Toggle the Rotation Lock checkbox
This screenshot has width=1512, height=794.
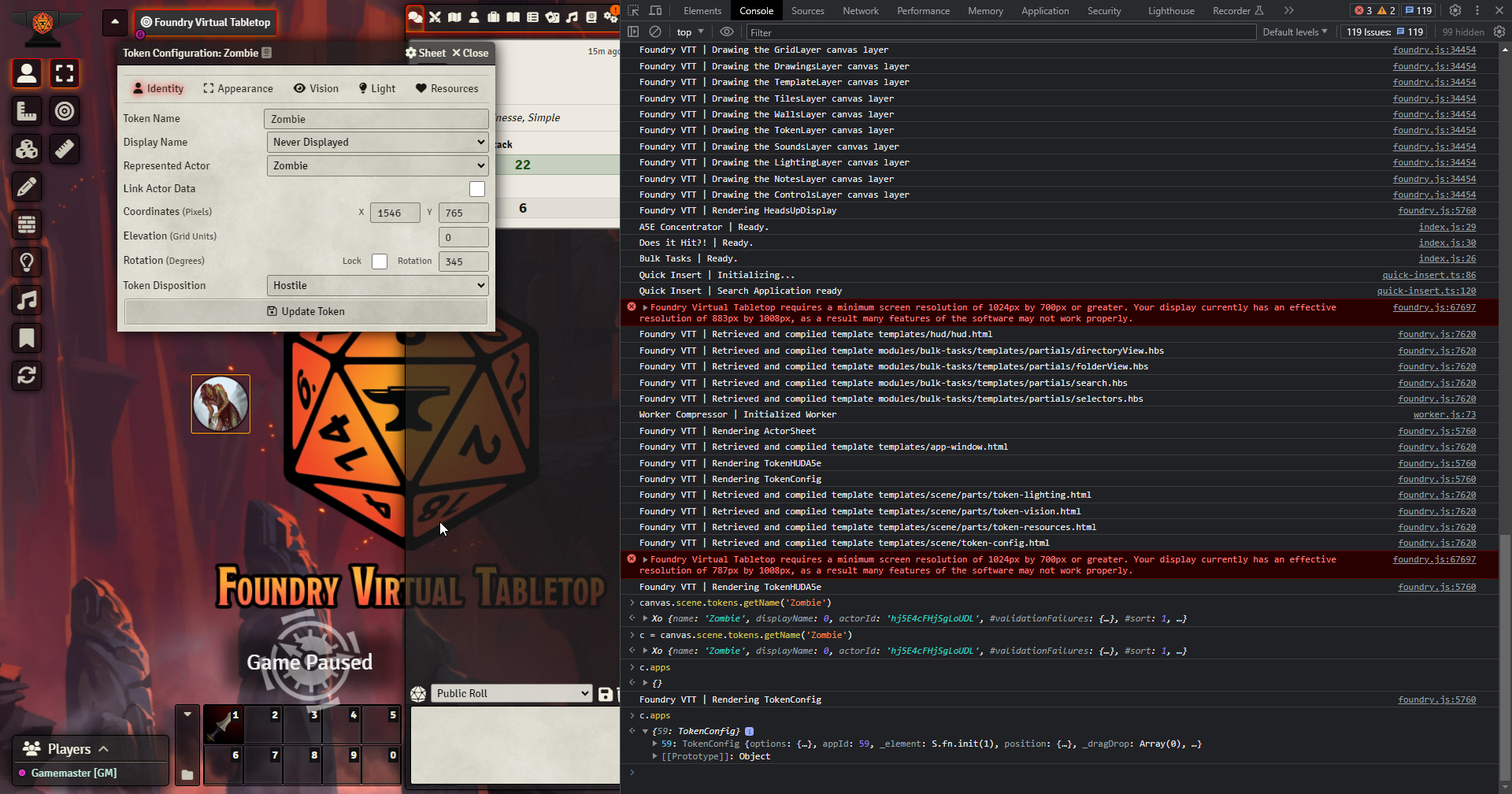[380, 262]
